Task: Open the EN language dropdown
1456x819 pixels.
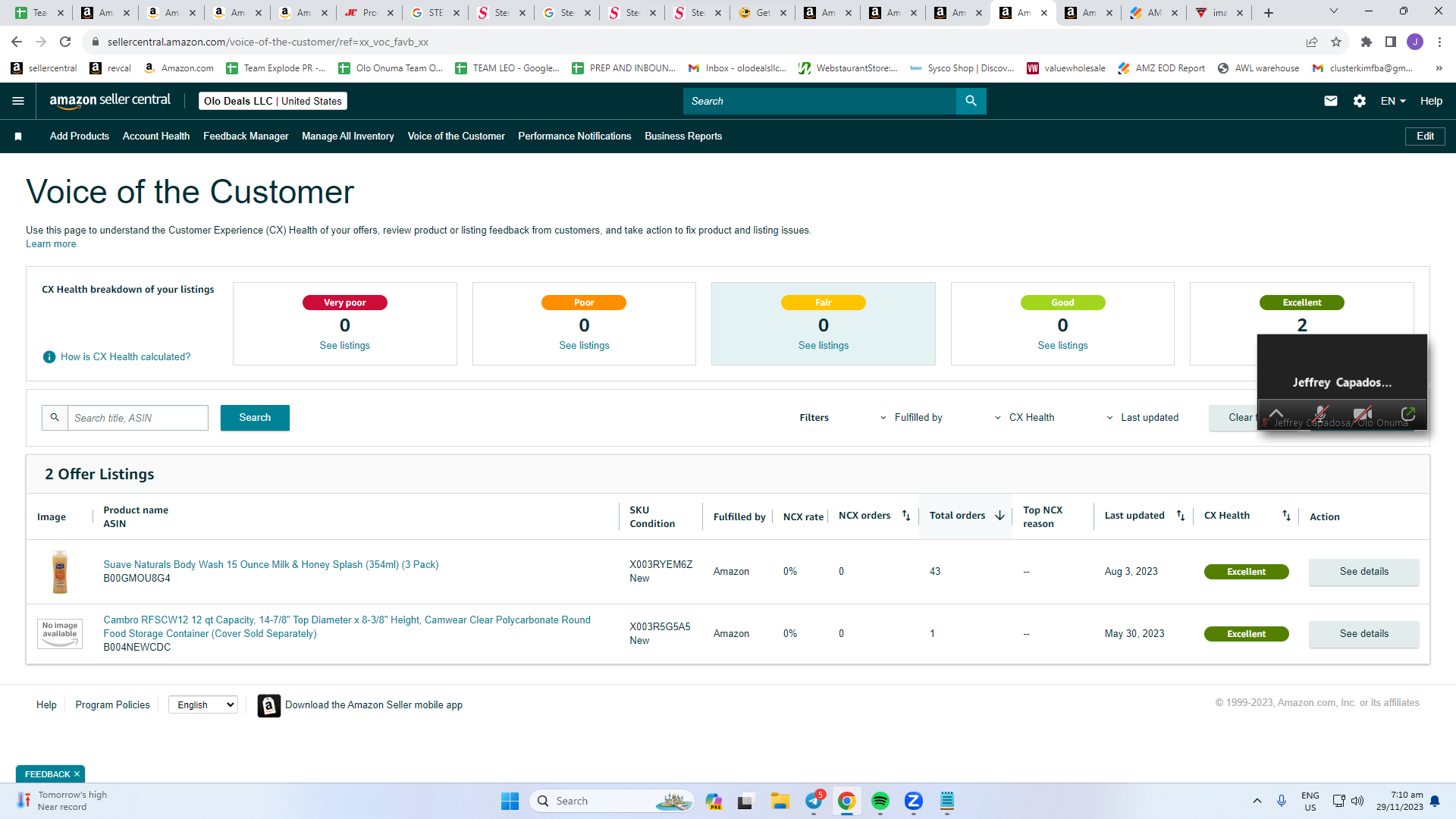Action: point(1393,101)
